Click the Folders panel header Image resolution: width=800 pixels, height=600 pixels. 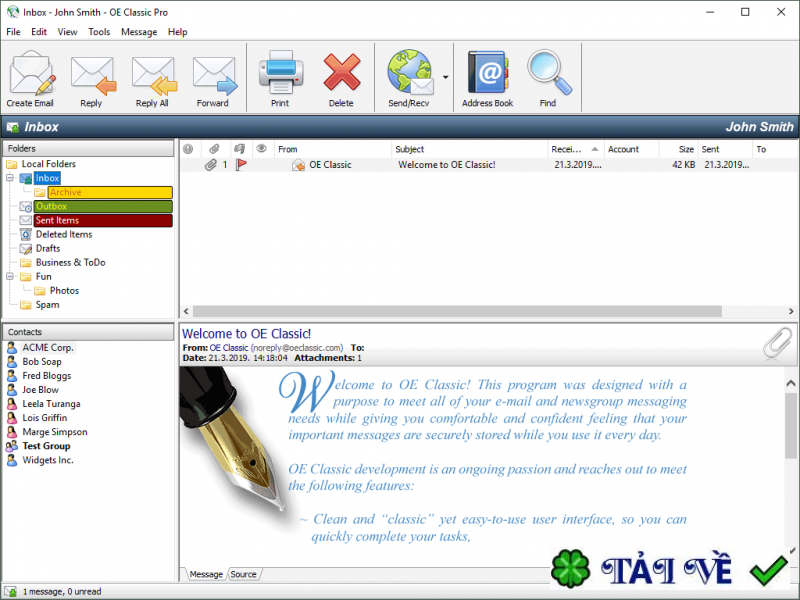point(89,148)
